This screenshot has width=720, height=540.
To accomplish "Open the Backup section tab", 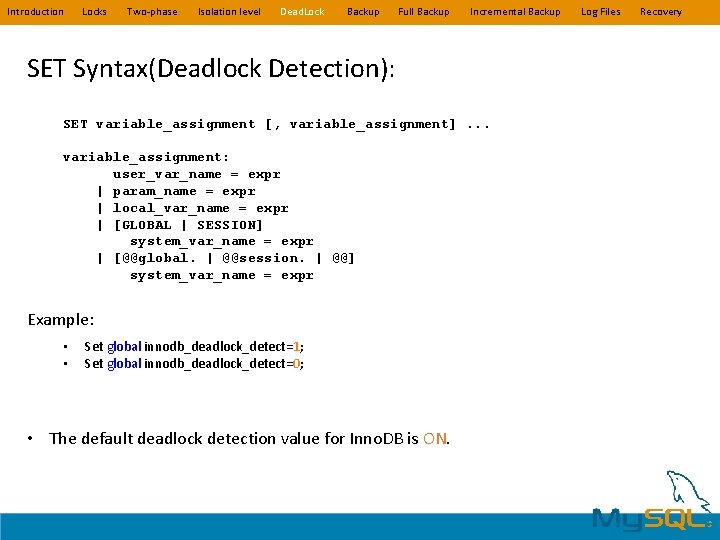I will pos(363,12).
